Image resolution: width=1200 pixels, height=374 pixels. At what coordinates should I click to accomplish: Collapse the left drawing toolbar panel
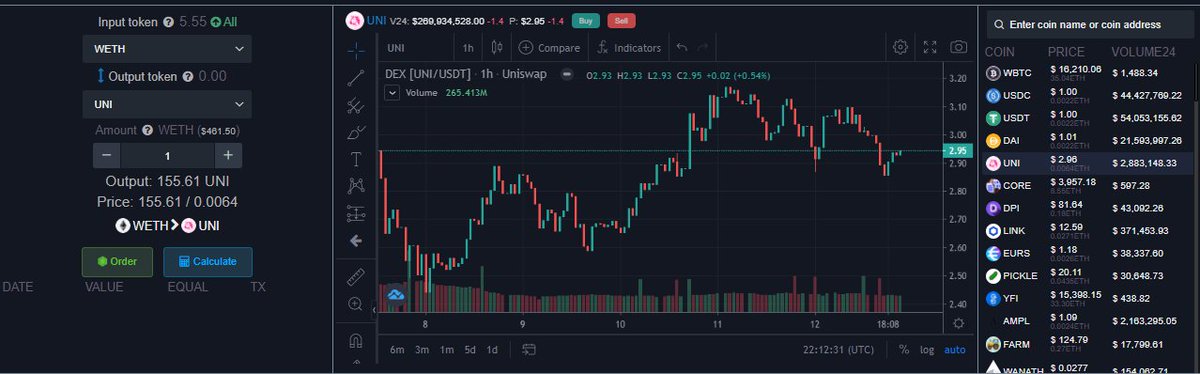click(x=374, y=310)
